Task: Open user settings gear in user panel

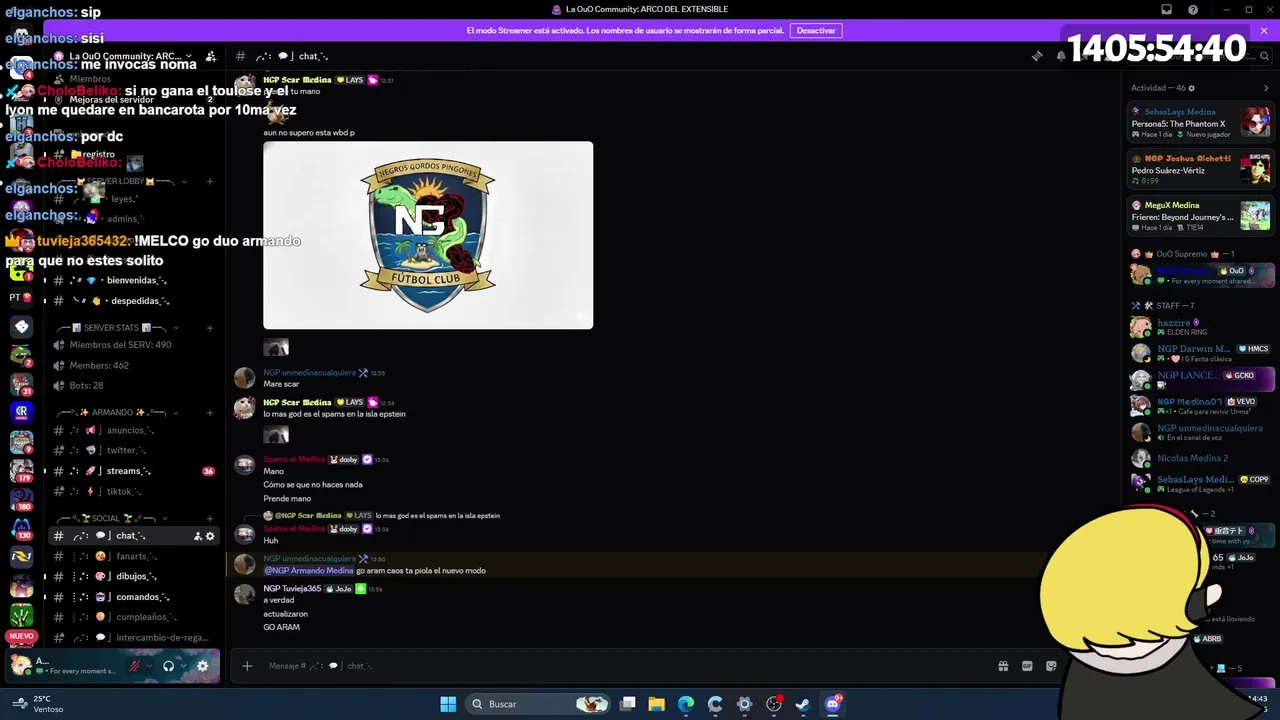Action: tap(203, 666)
